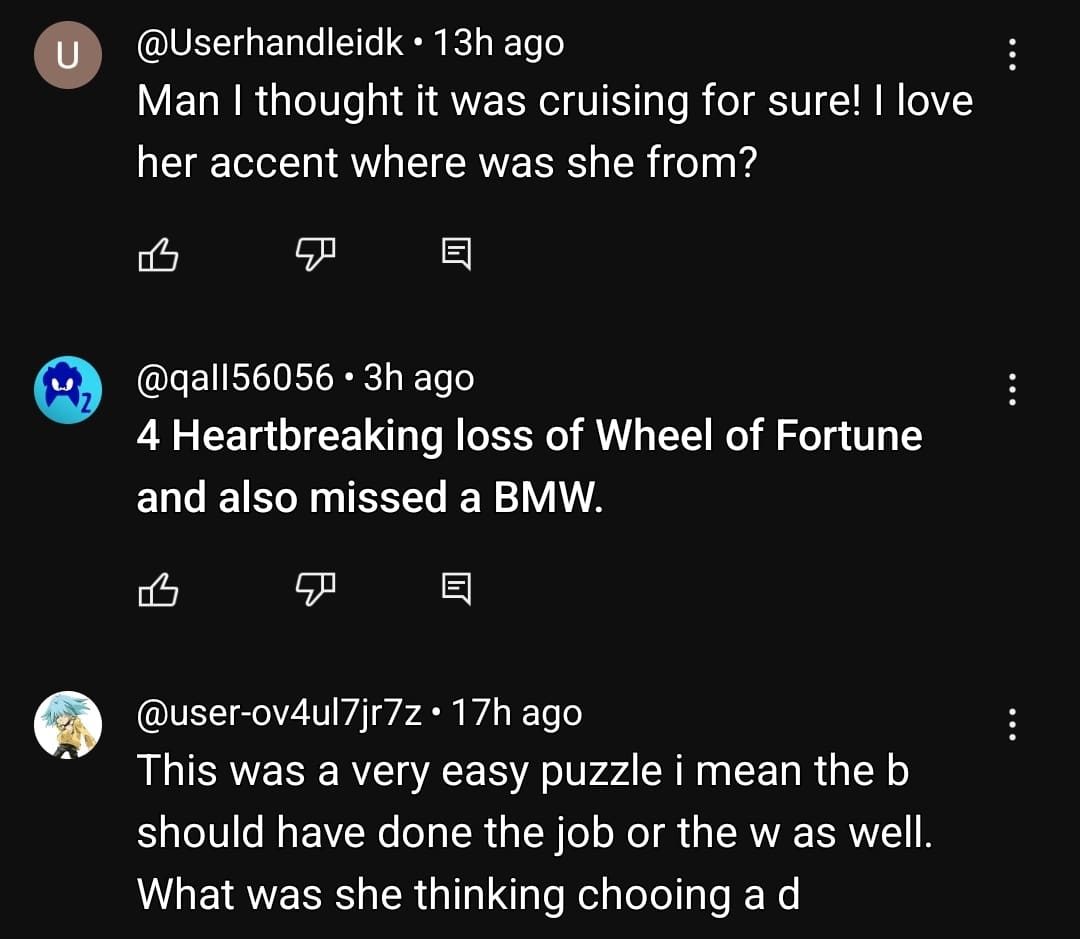Tap the 'This was a very easy puzzle' comment
This screenshot has height=939, width=1080.
(534, 832)
